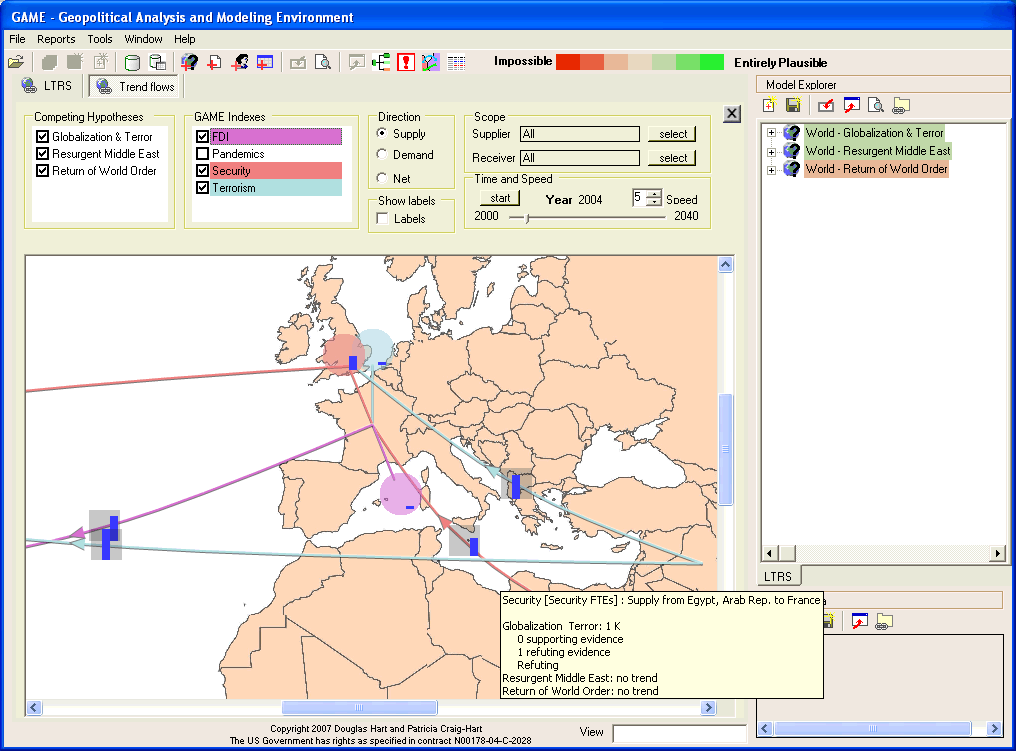Click the magnifier document icon in Model Explorer

[875, 105]
